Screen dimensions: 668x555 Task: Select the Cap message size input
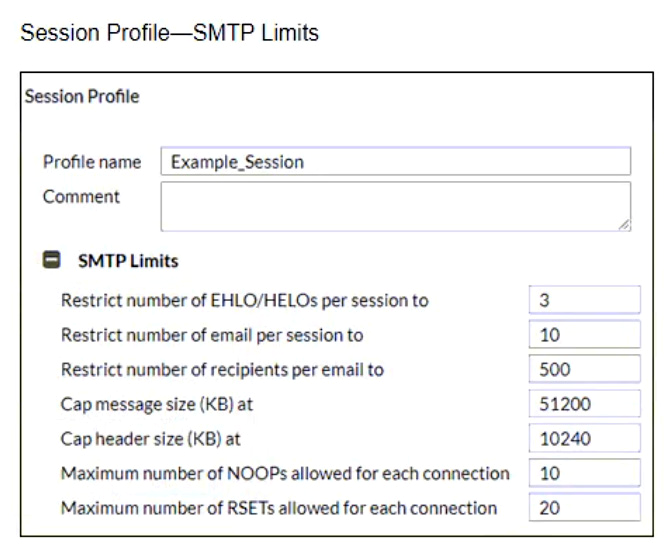(x=584, y=404)
